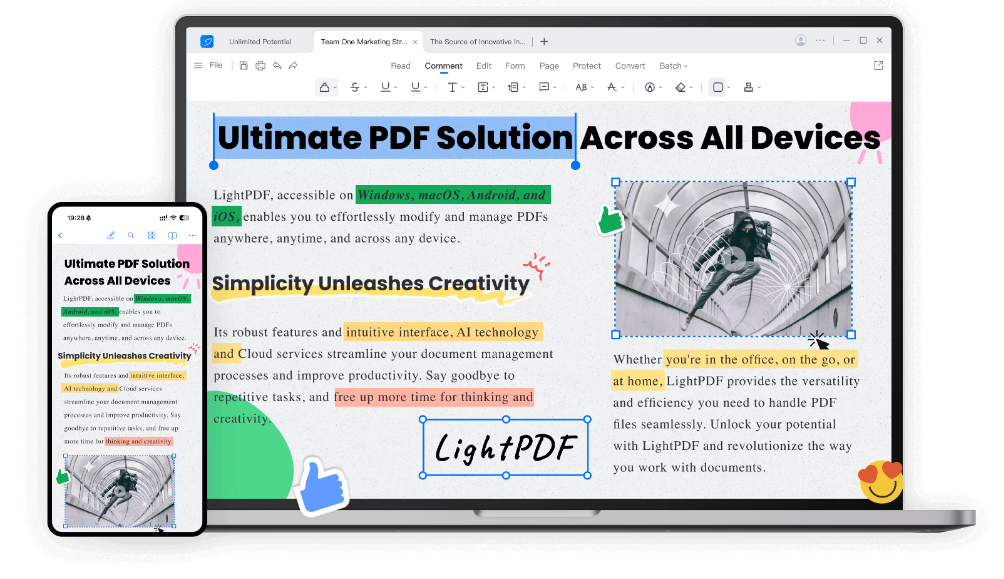Select the Stamp tool
The height and width of the screenshot is (579, 1004).
748,87
